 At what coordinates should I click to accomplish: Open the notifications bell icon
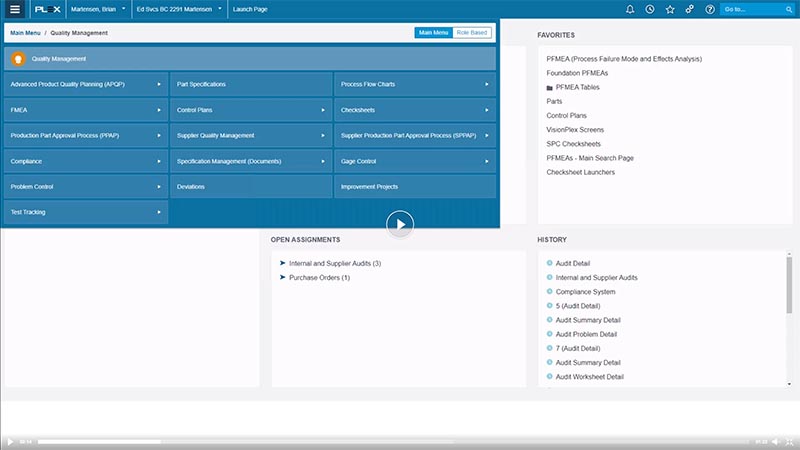pos(630,9)
